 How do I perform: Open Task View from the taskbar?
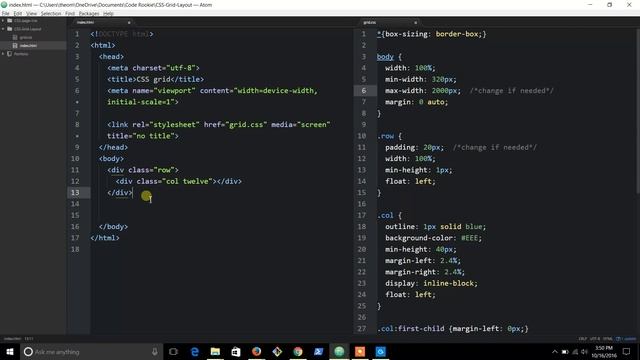pos(173,352)
